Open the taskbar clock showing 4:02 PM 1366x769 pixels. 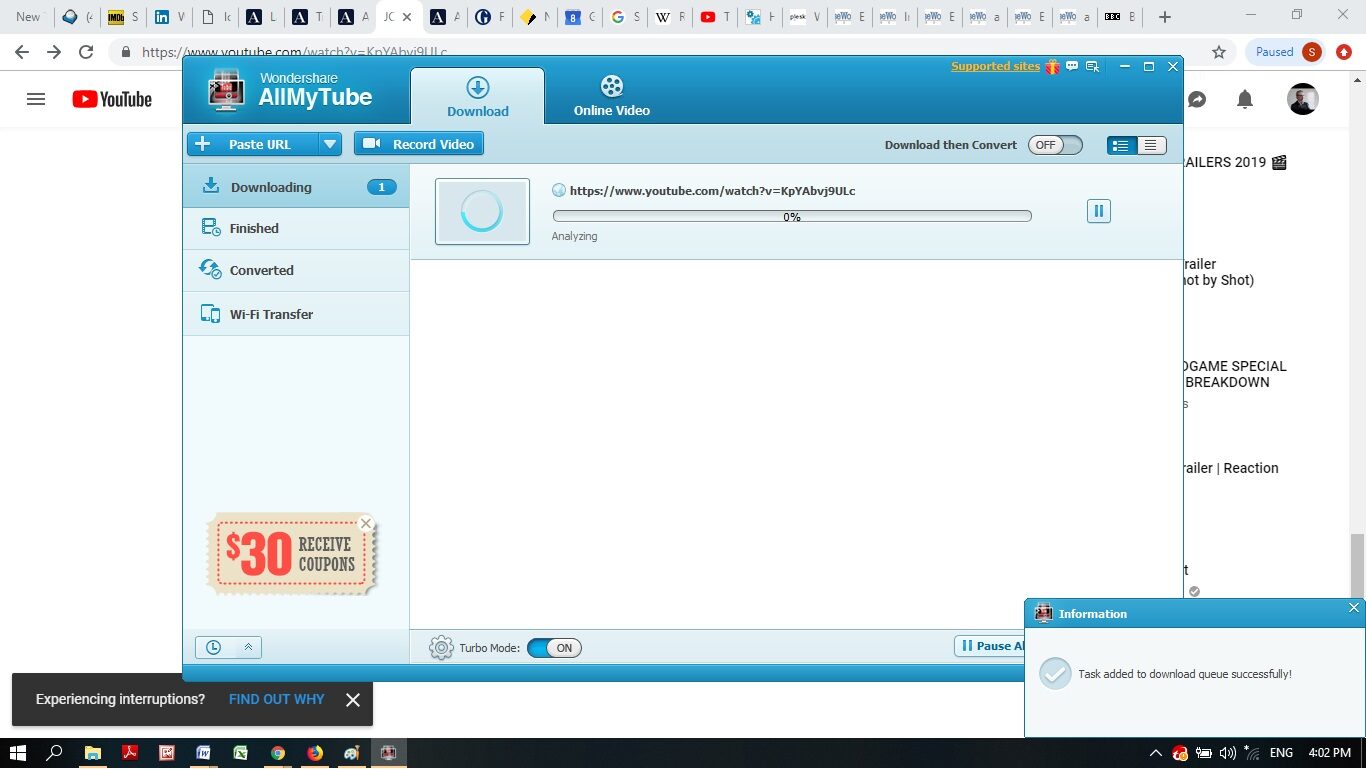[x=1328, y=753]
